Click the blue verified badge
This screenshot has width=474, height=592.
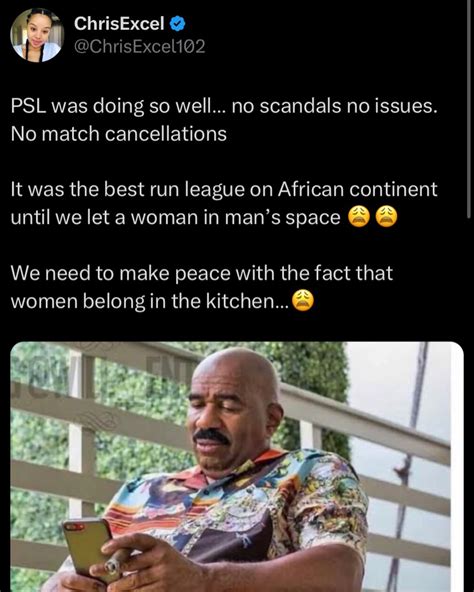pos(178,24)
